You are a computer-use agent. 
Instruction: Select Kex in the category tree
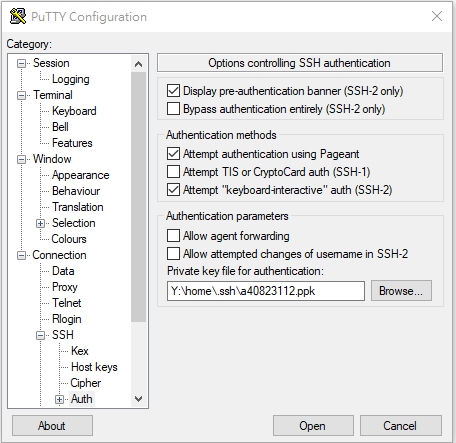(x=80, y=351)
